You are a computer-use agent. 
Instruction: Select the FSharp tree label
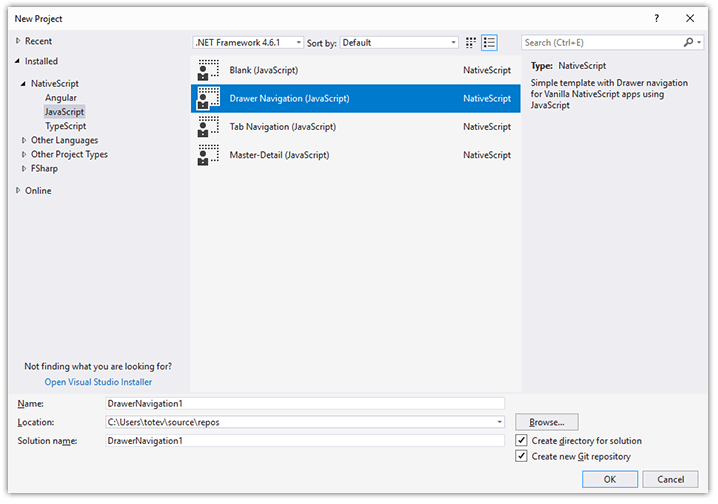click(44, 168)
